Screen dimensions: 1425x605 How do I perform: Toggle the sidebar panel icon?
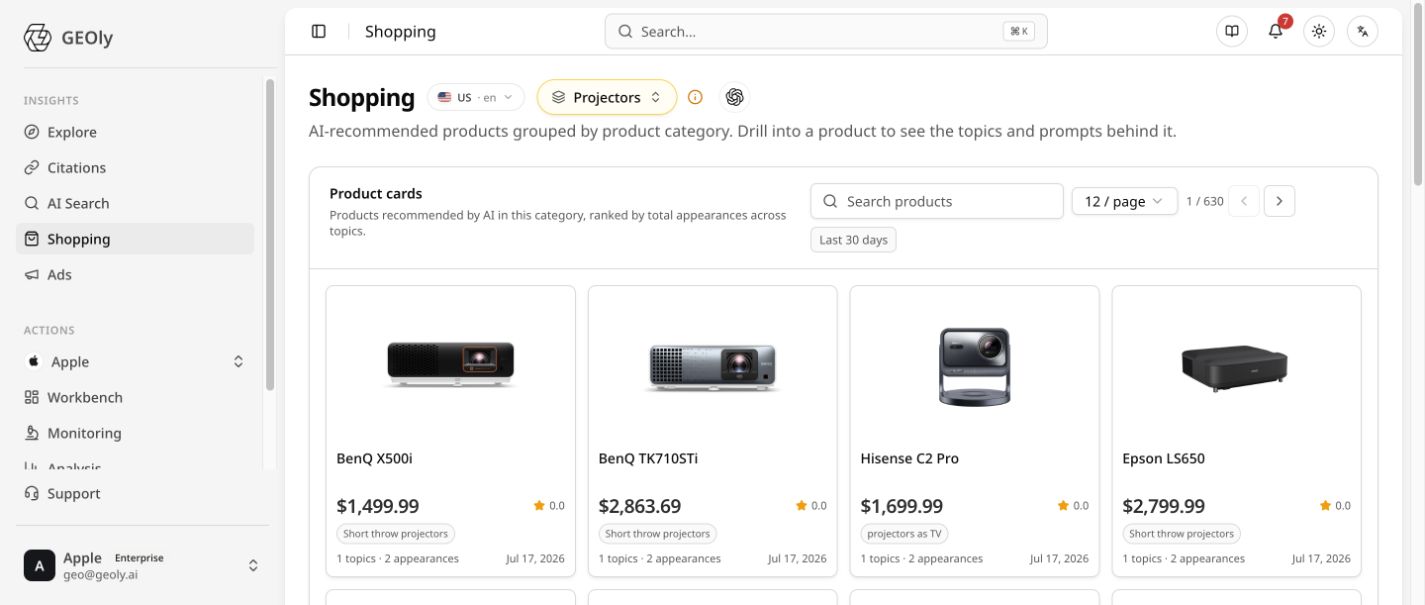(x=319, y=31)
